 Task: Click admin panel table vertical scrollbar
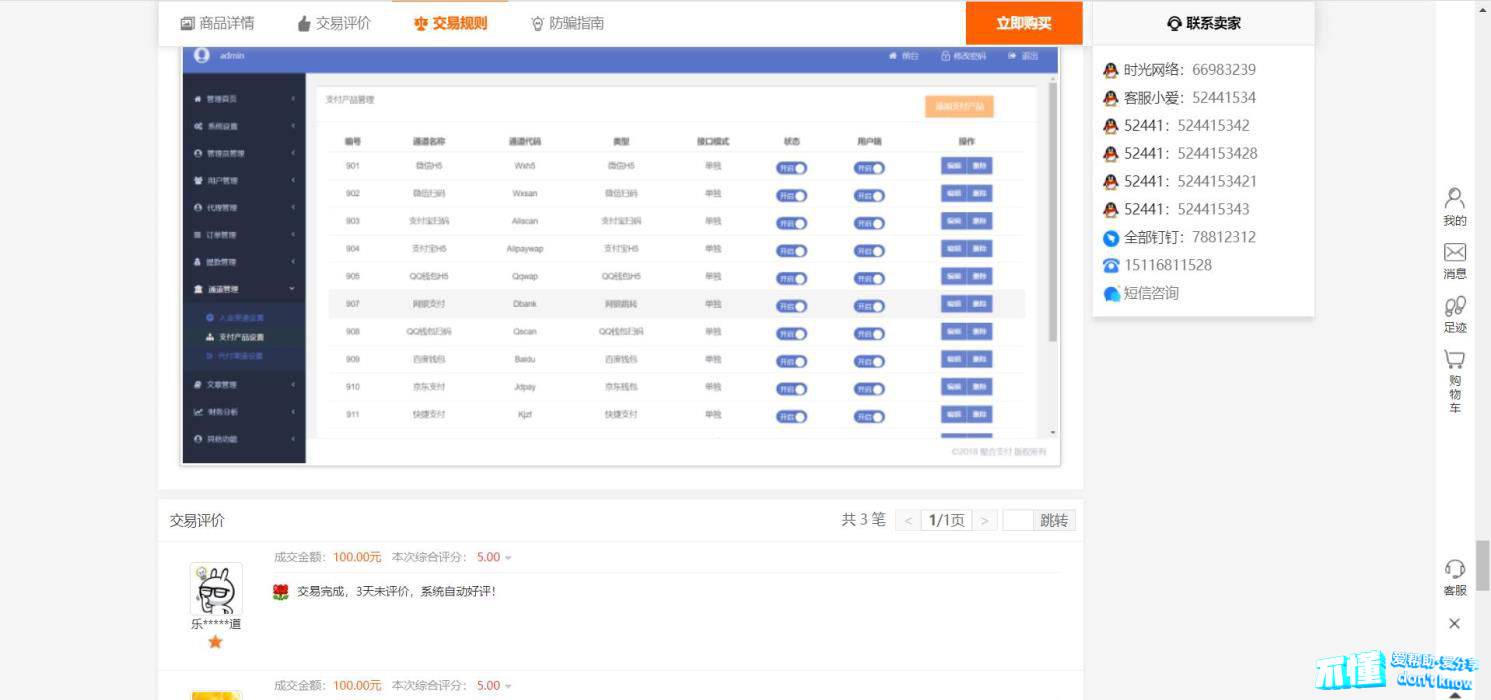[1053, 212]
